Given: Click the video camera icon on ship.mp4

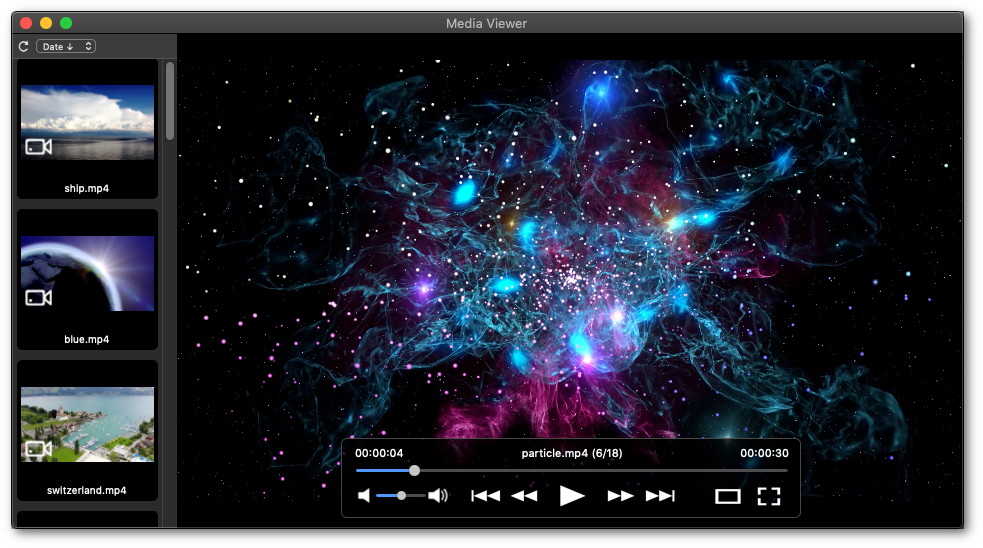Looking at the screenshot, I should pyautogui.click(x=38, y=147).
